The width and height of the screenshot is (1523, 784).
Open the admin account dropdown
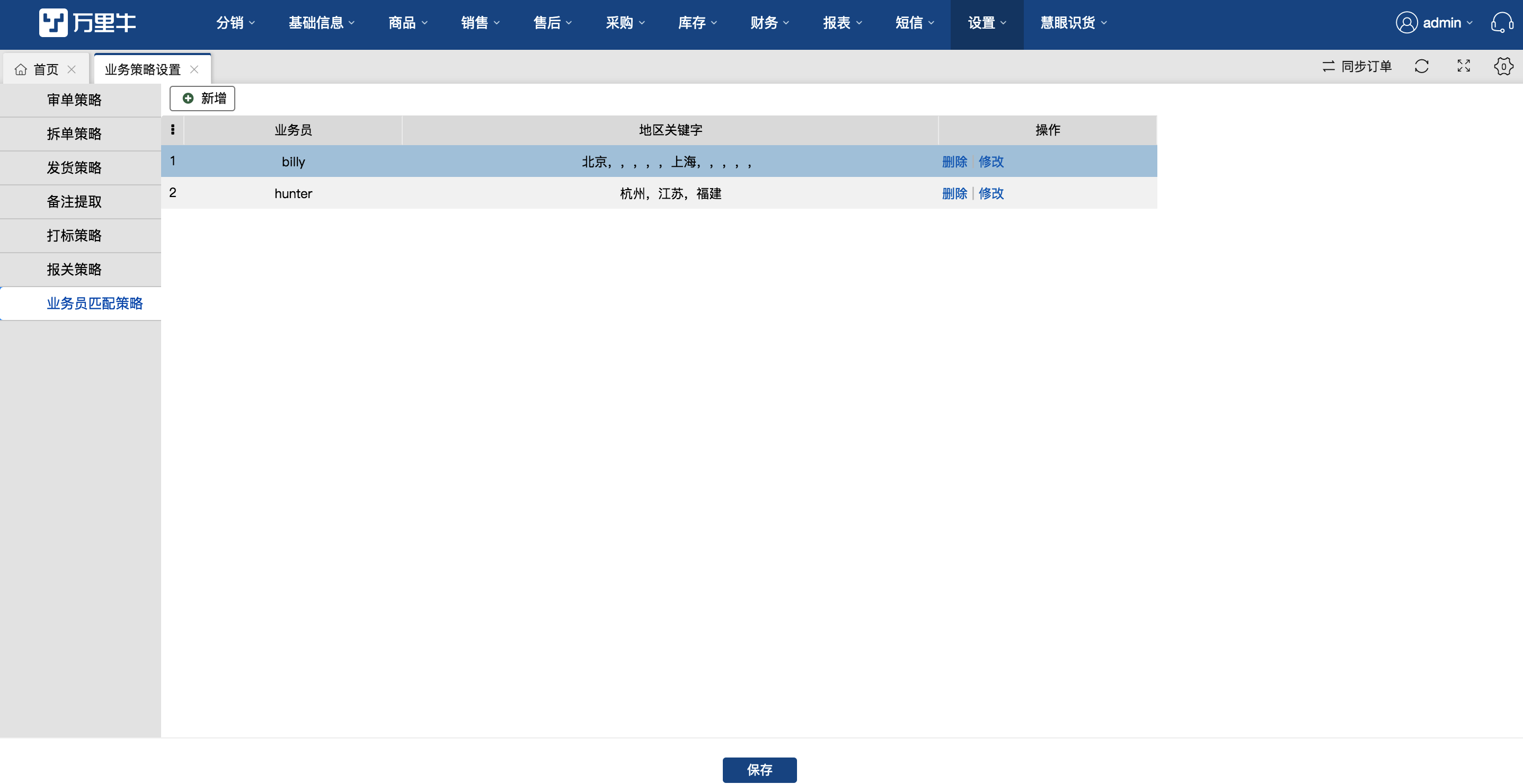coord(1447,22)
